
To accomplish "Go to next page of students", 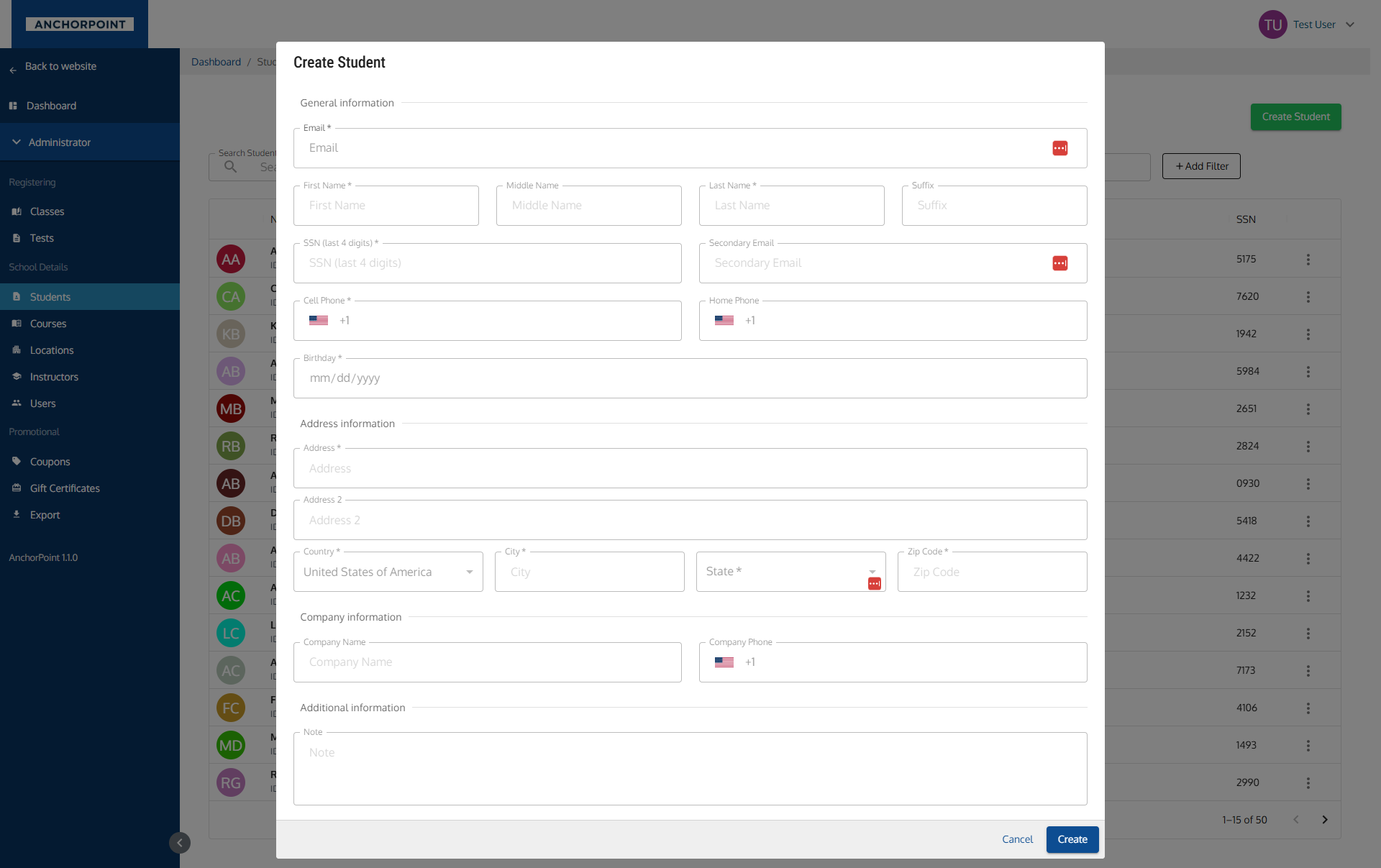I will coord(1324,820).
